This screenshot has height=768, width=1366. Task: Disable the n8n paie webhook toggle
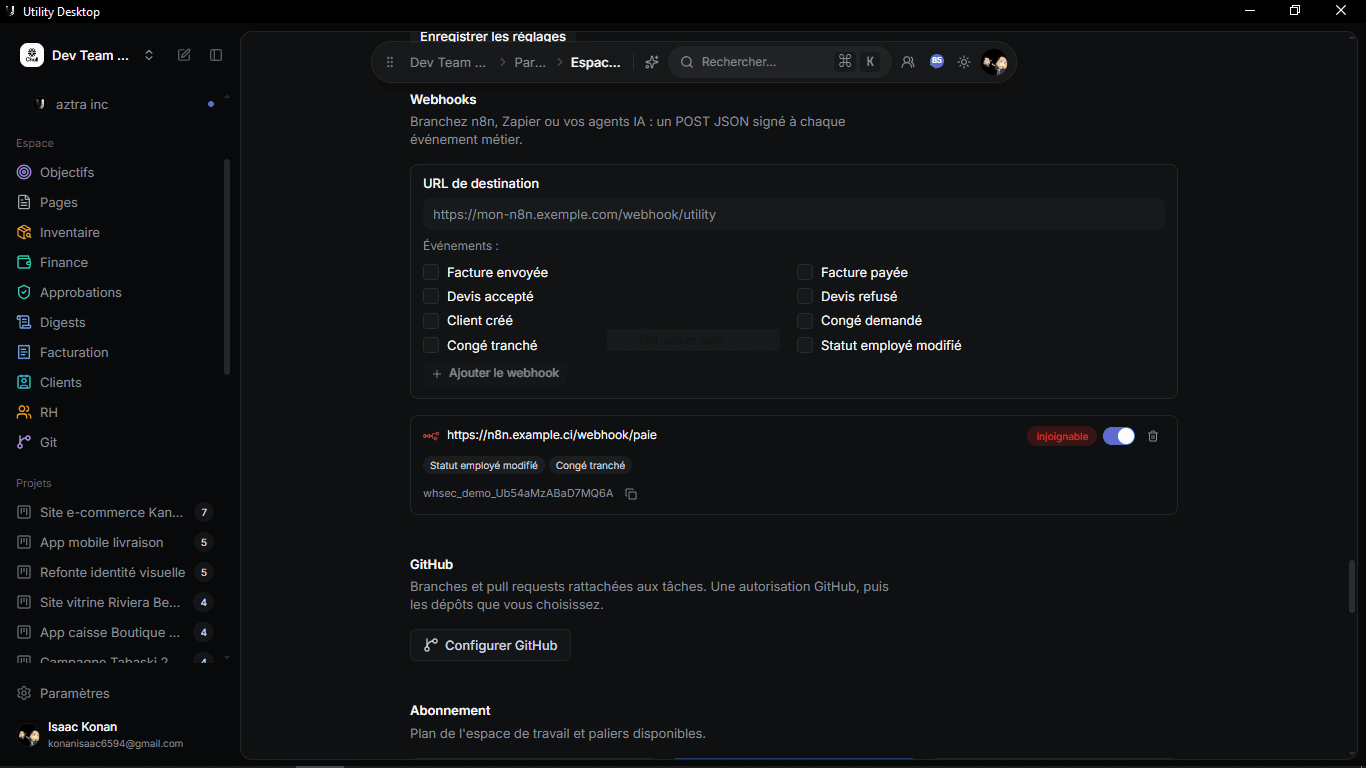click(1119, 436)
